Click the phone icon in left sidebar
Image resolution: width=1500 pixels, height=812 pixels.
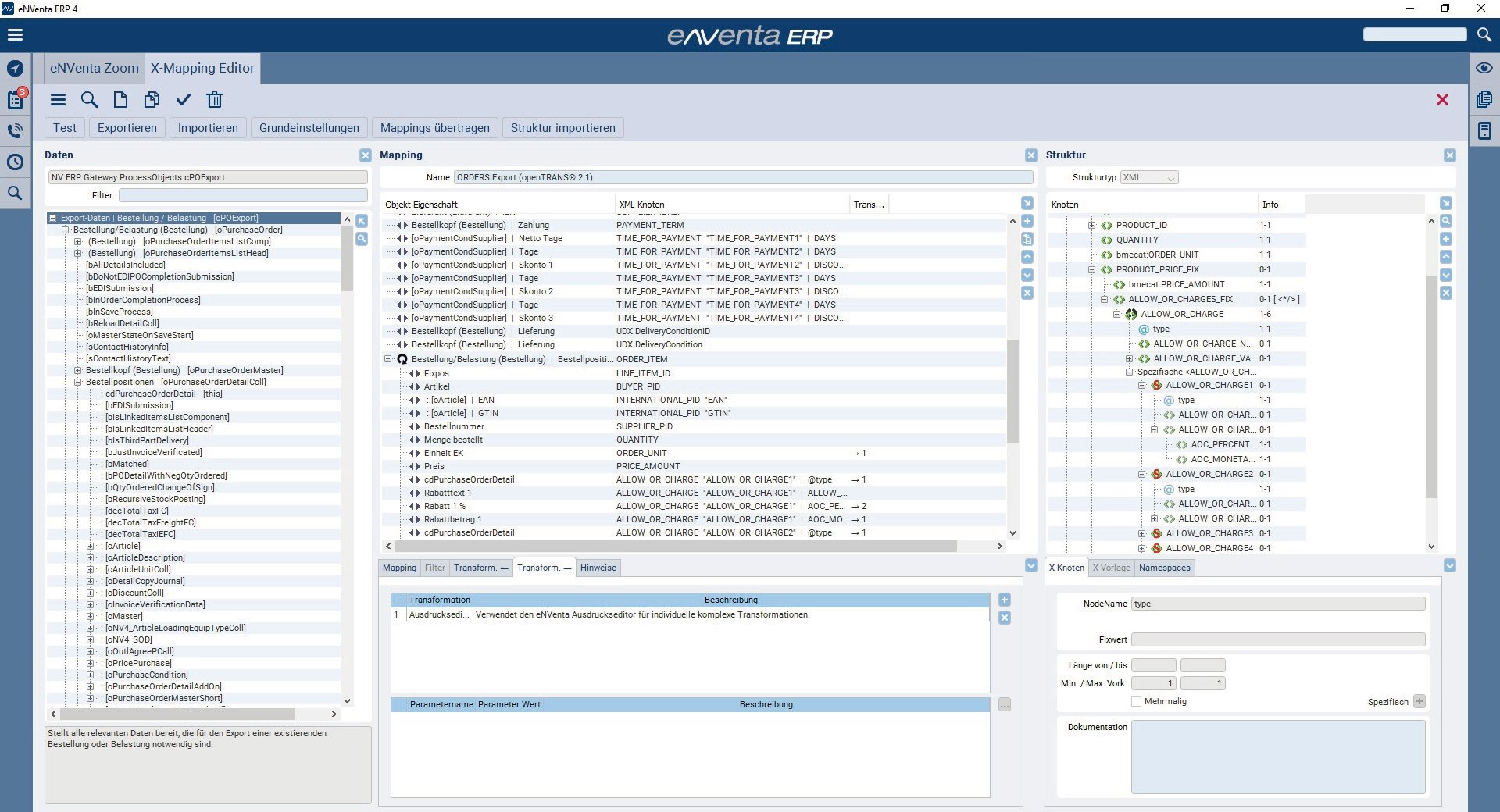[x=15, y=130]
